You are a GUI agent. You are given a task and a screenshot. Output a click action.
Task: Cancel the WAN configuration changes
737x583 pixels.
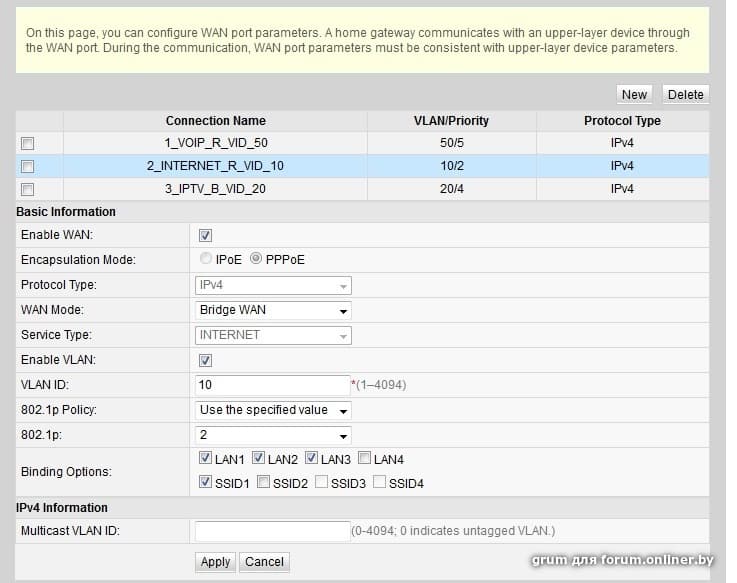click(264, 562)
